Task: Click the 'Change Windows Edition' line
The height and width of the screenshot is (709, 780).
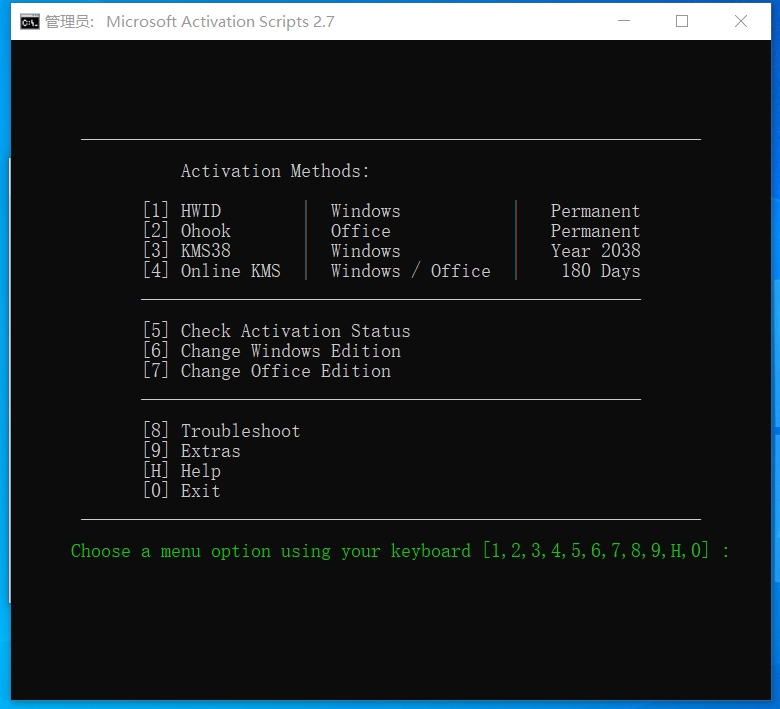Action: (272, 351)
